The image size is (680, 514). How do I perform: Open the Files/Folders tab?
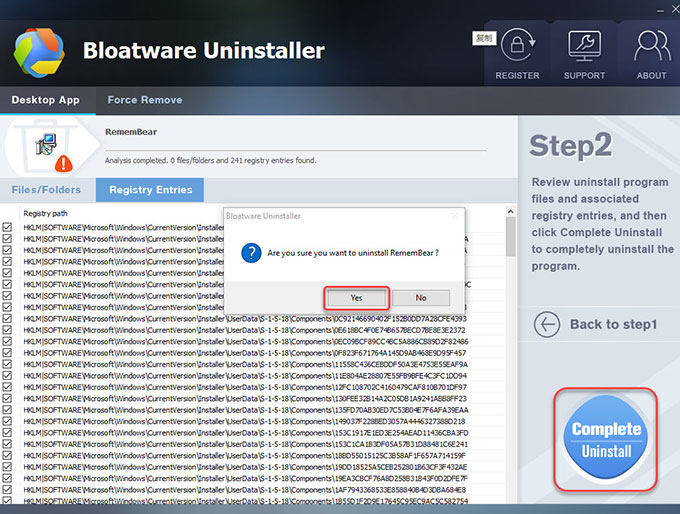point(46,190)
